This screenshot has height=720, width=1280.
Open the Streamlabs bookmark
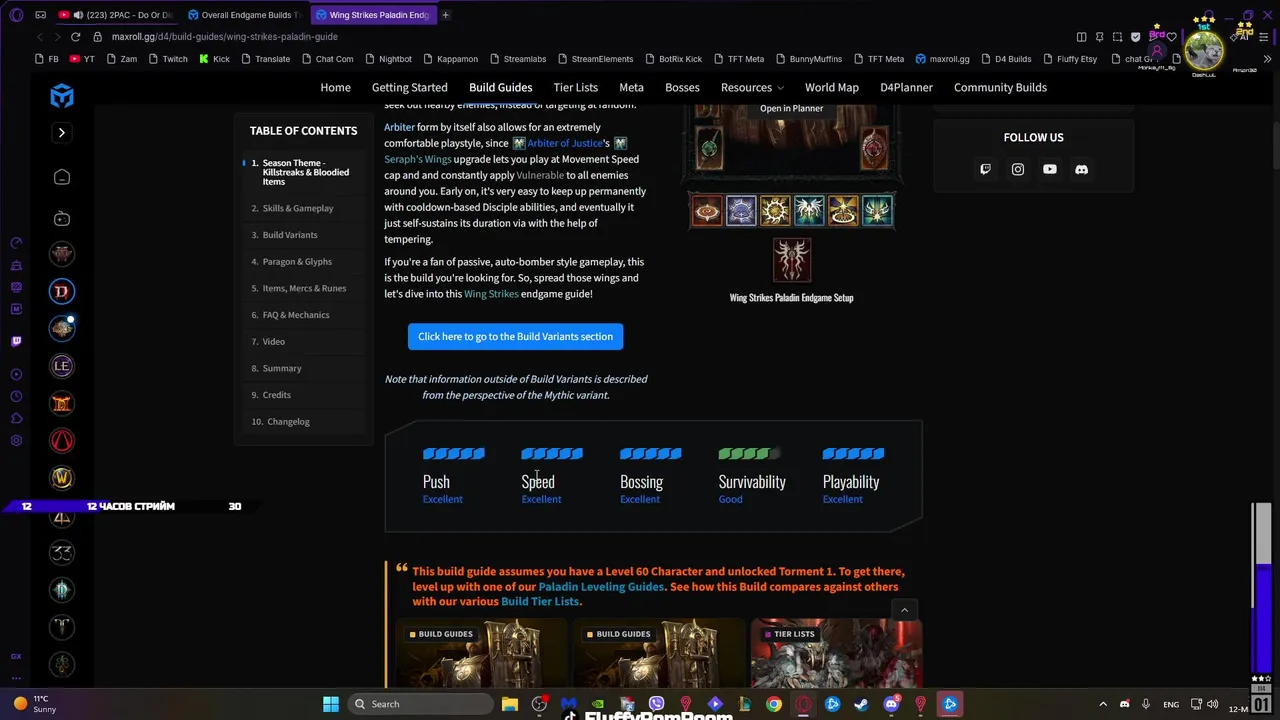pyautogui.click(x=517, y=59)
